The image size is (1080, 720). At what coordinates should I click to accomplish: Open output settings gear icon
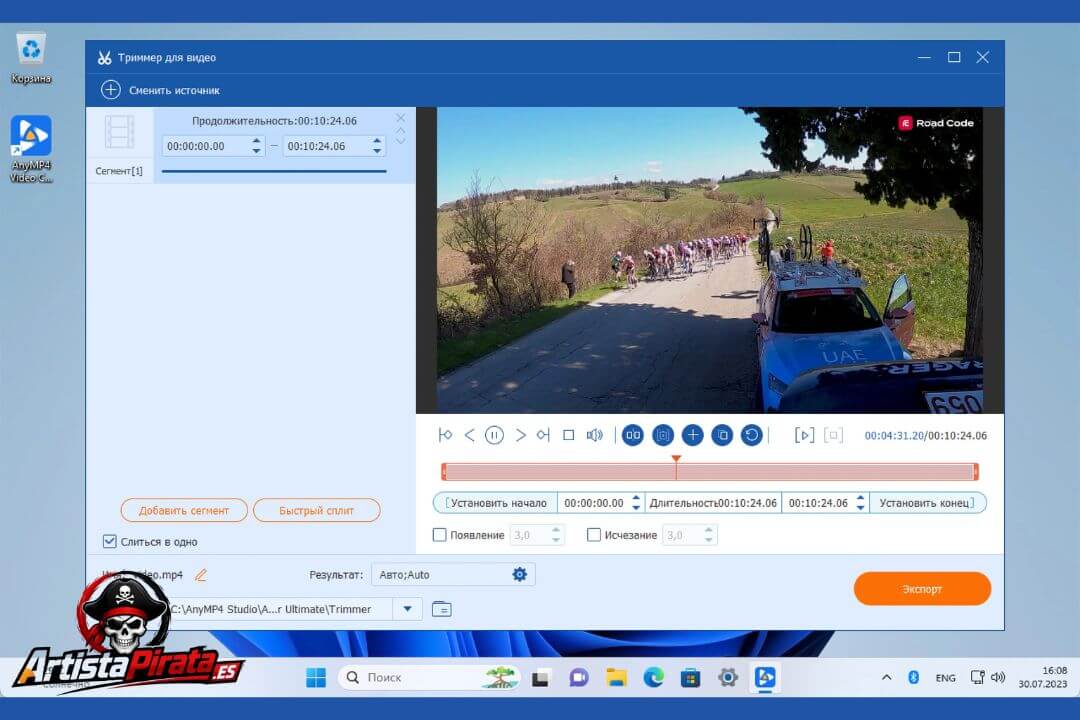(x=519, y=574)
